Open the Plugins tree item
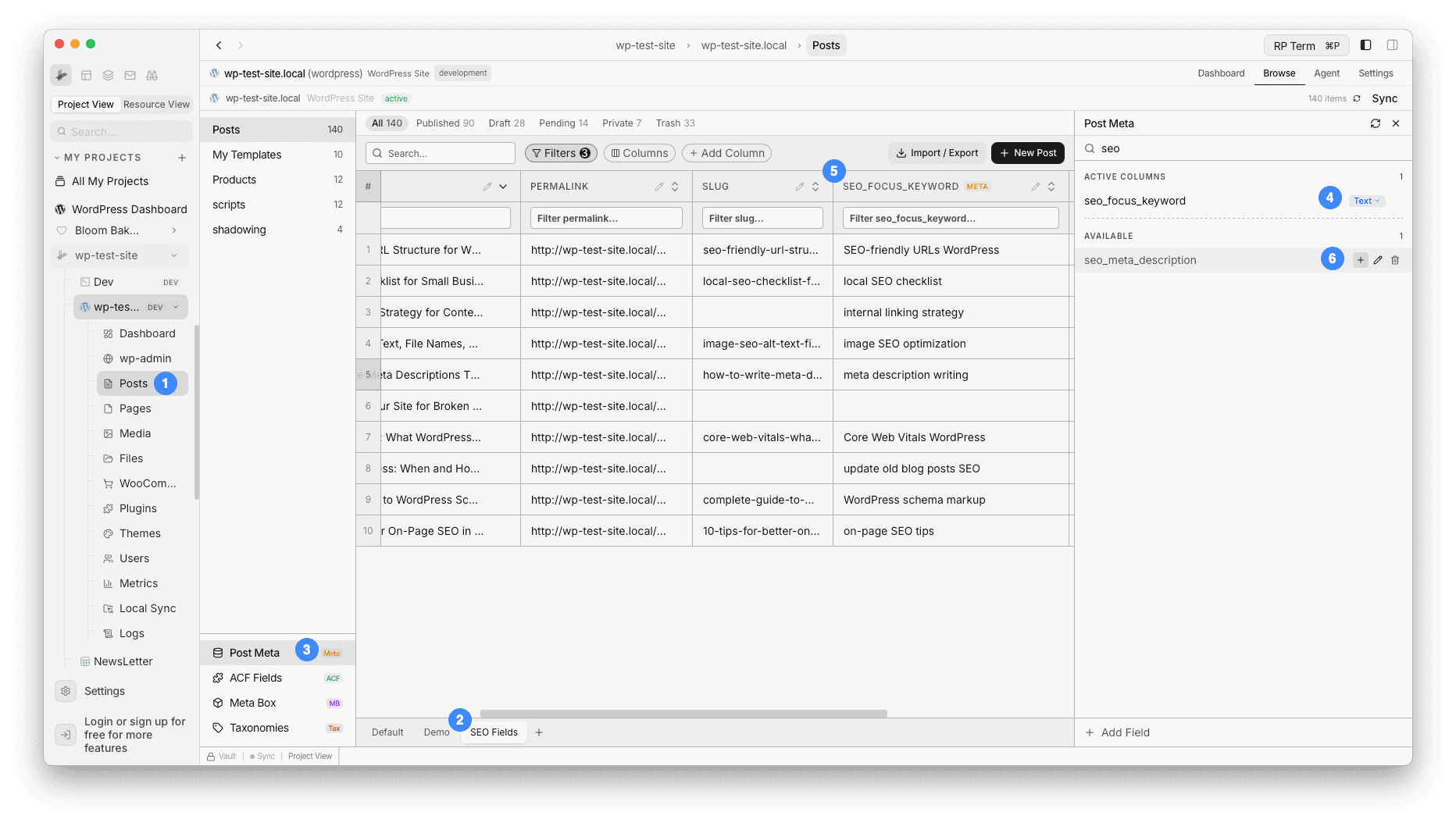 pos(138,508)
